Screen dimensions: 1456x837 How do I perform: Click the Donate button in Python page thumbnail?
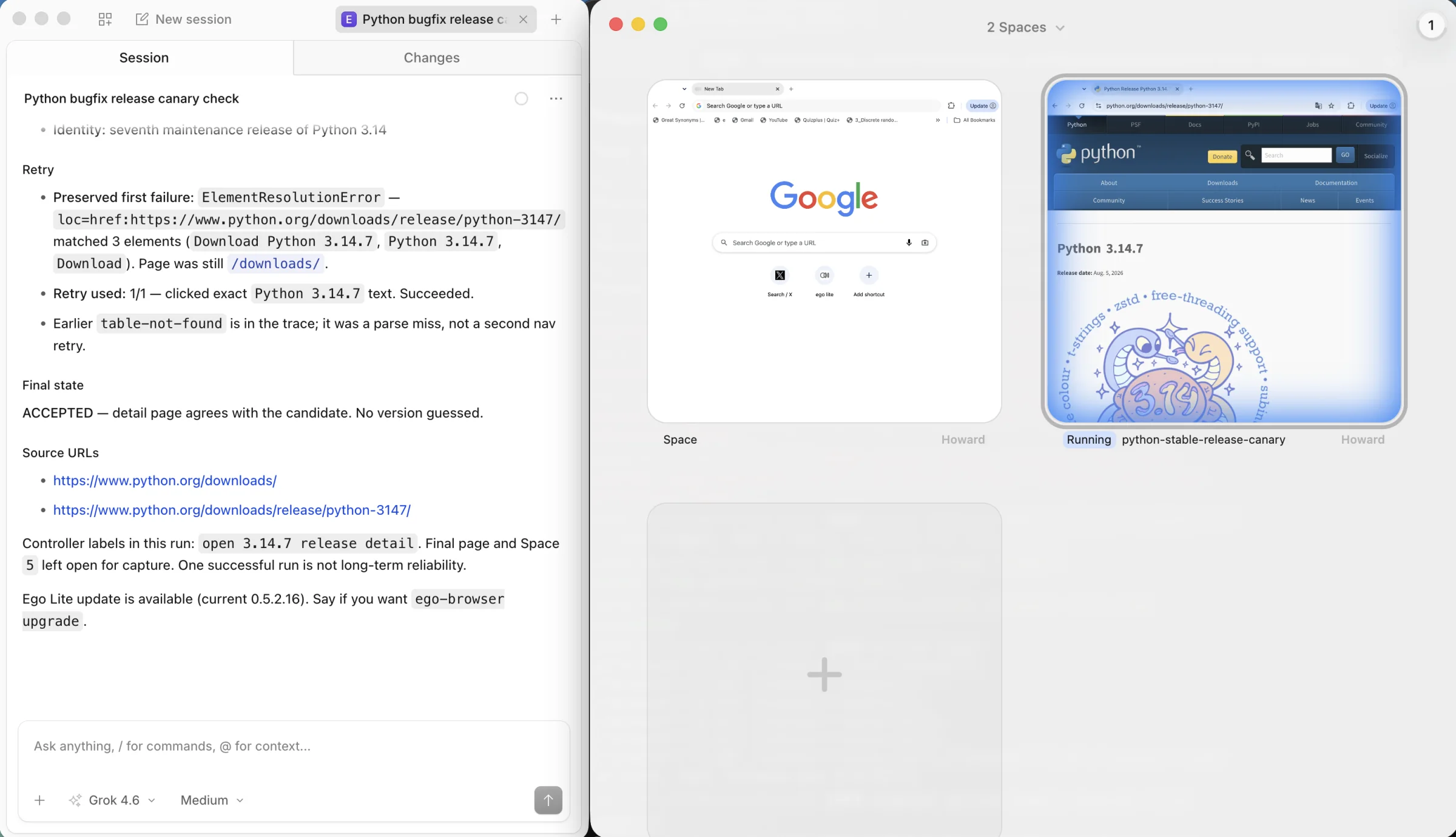(x=1222, y=157)
